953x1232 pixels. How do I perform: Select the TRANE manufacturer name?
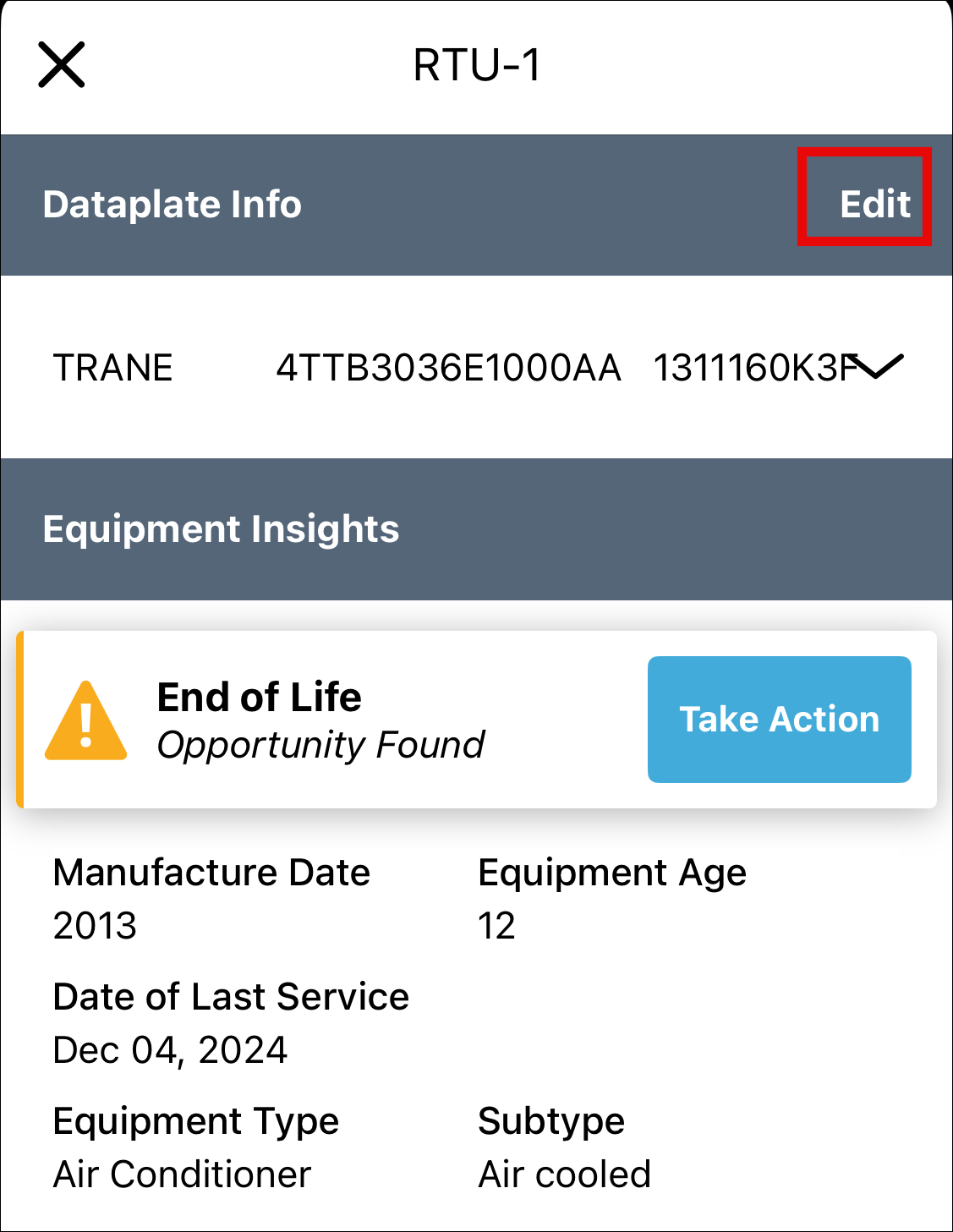pos(113,368)
